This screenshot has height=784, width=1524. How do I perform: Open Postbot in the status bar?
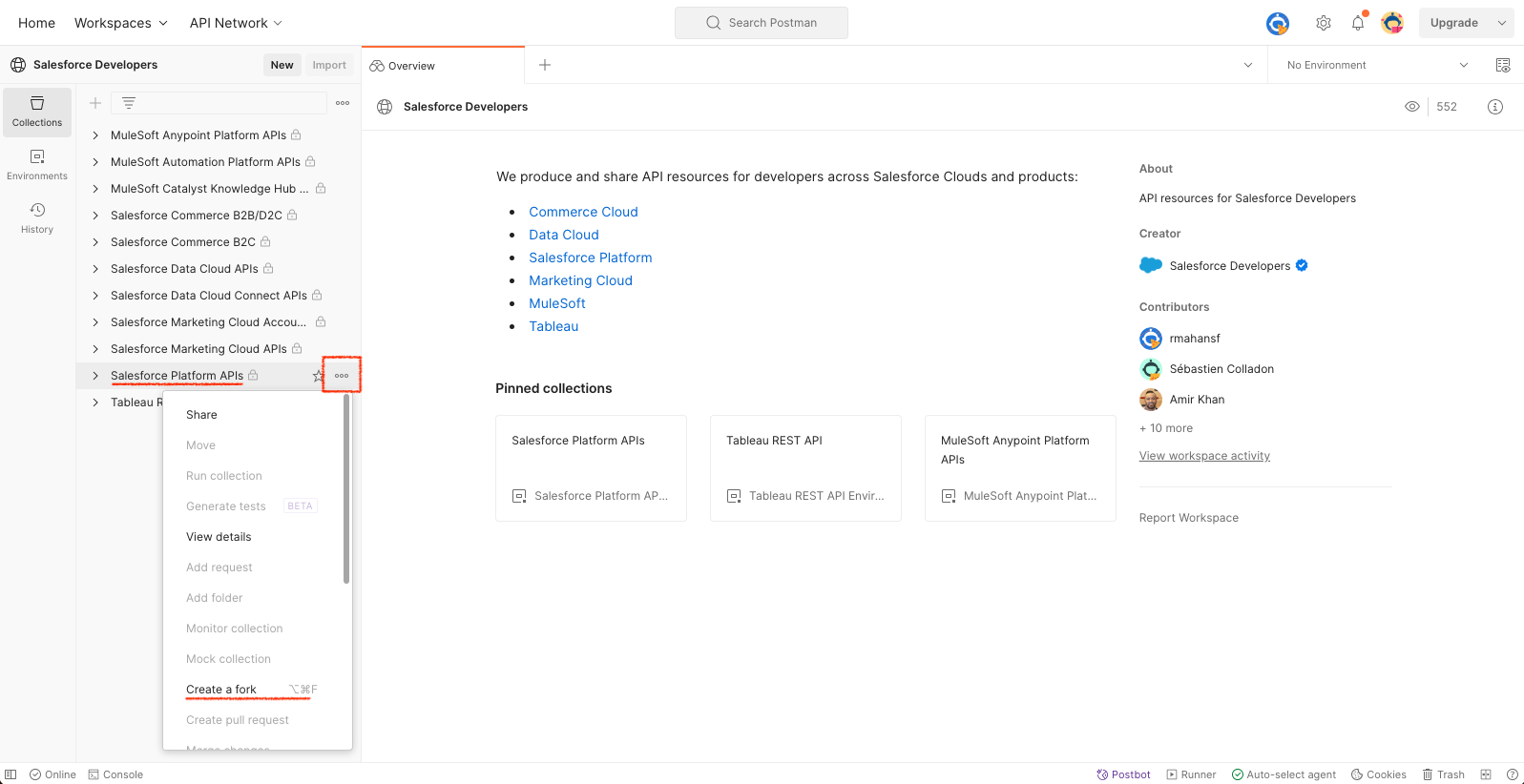(x=1123, y=774)
